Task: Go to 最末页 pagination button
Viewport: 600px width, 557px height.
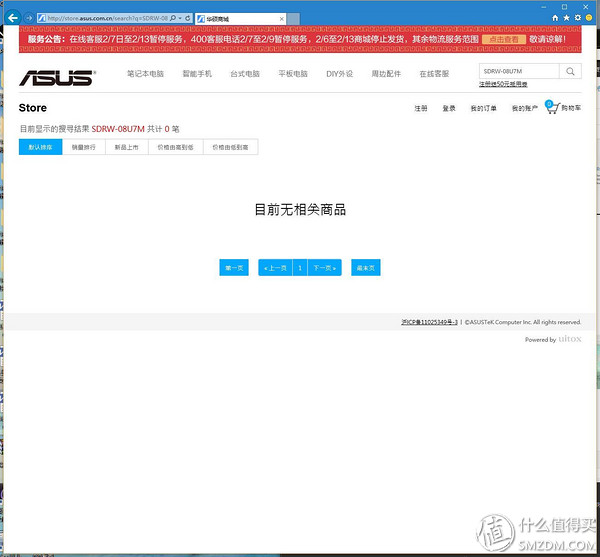Action: (366, 267)
